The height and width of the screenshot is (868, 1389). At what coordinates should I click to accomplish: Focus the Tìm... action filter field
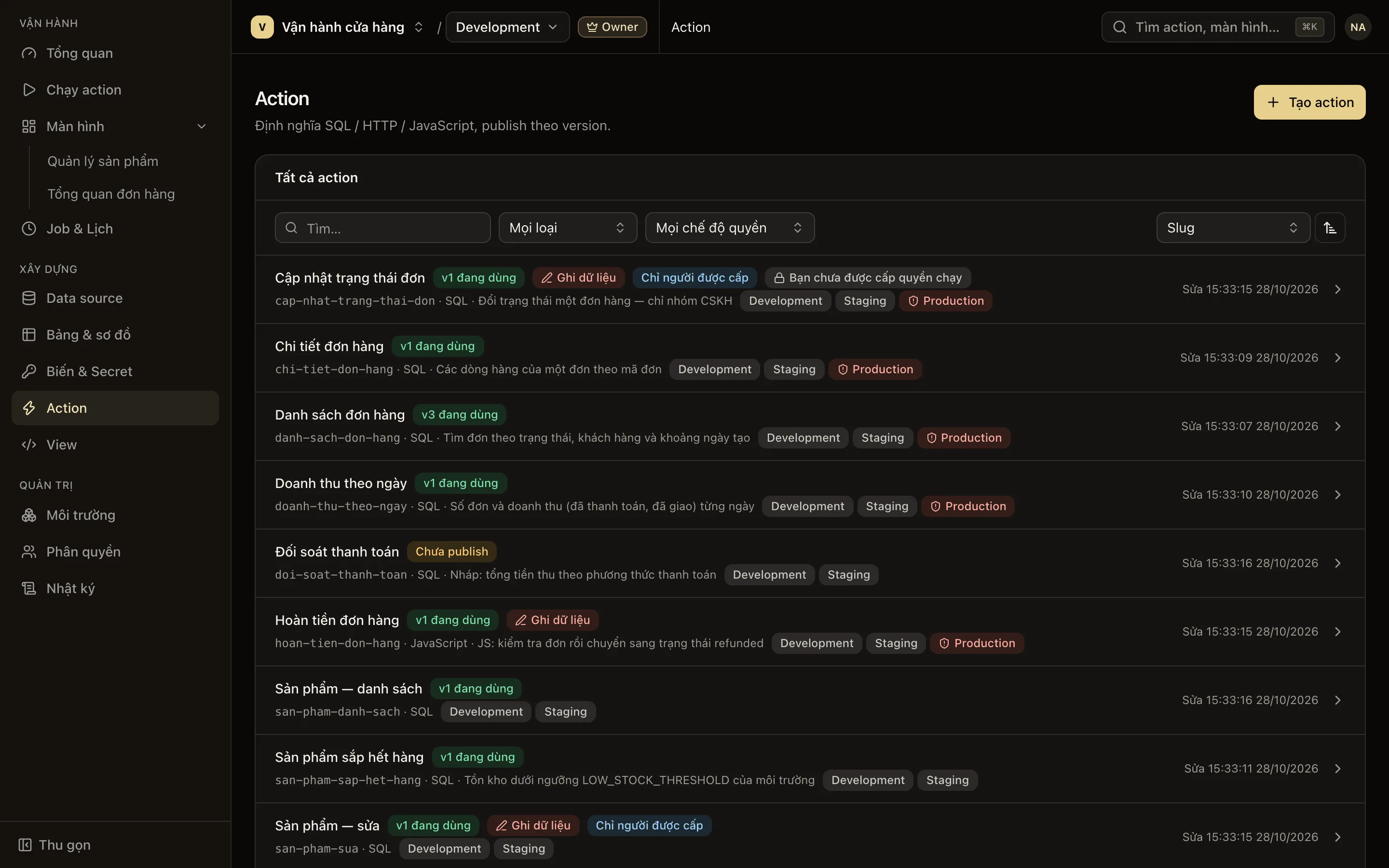(383, 228)
